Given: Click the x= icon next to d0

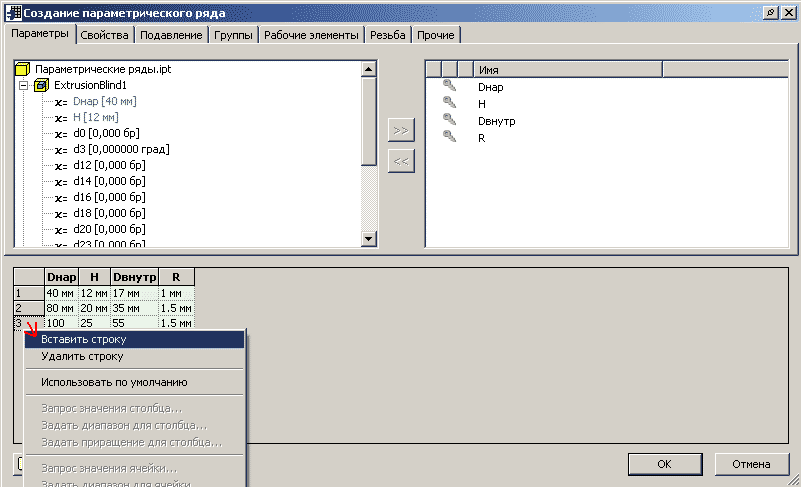Looking at the screenshot, I should click(x=61, y=134).
